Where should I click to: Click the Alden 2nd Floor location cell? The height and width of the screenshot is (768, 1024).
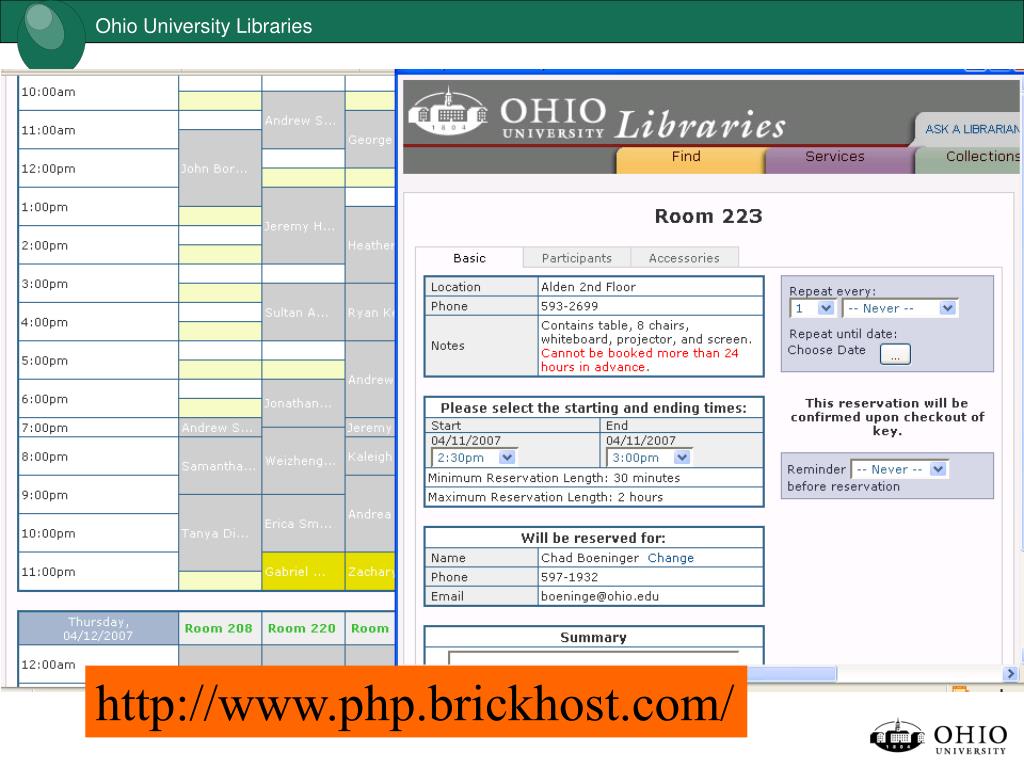(650, 287)
